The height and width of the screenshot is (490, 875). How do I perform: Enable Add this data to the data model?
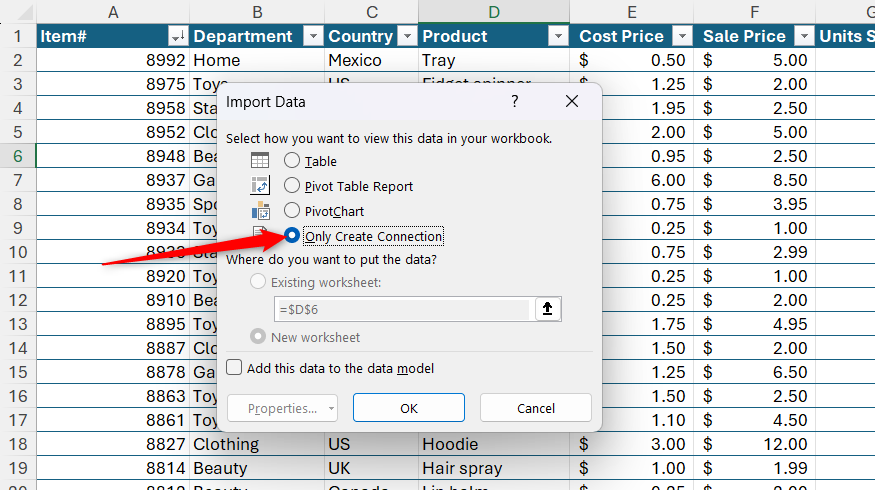pyautogui.click(x=234, y=367)
